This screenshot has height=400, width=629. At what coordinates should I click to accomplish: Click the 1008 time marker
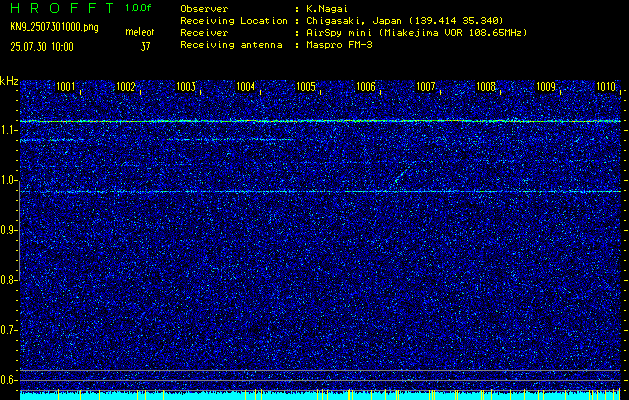click(x=486, y=87)
